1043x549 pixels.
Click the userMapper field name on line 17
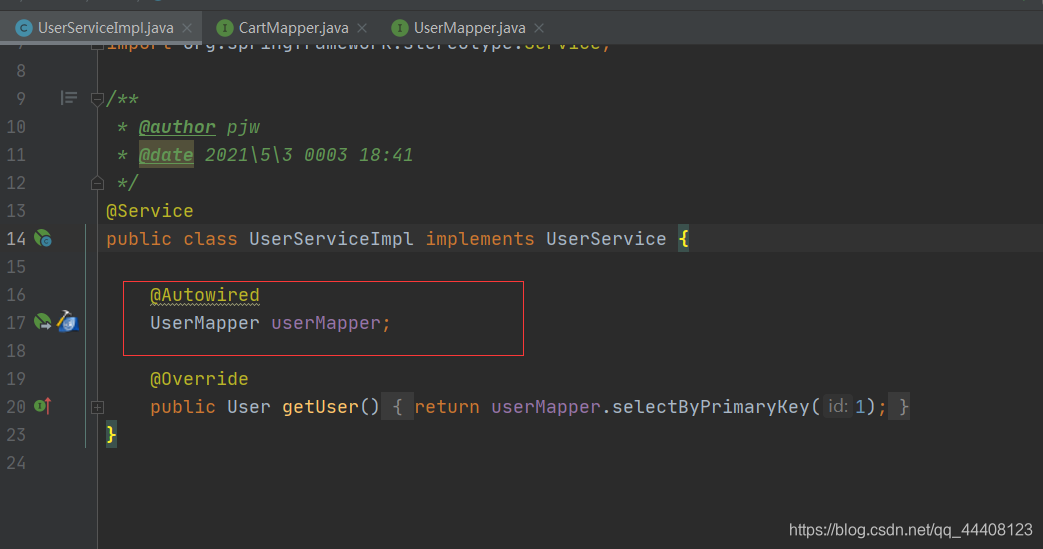click(x=326, y=323)
